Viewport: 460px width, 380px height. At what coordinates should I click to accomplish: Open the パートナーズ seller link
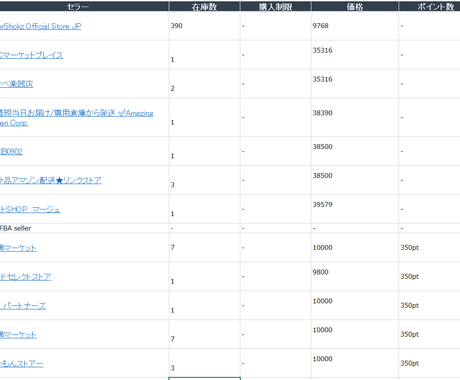tap(23, 306)
